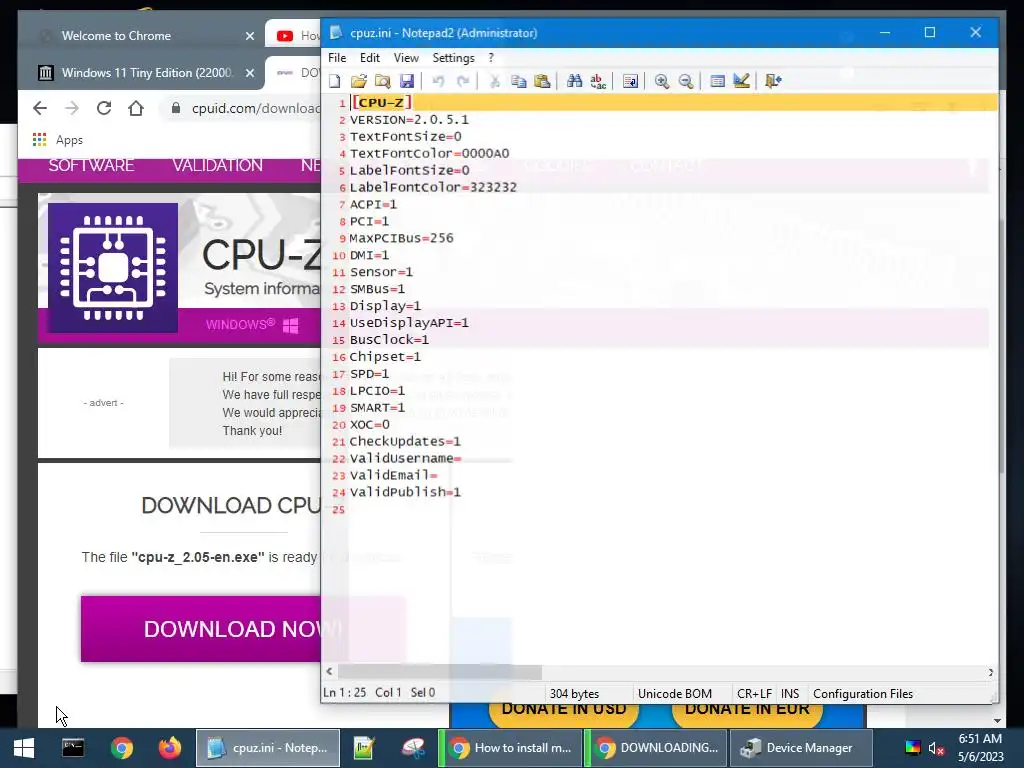This screenshot has height=768, width=1024.
Task: Exit Notepad2 with the door icon
Action: tap(773, 81)
